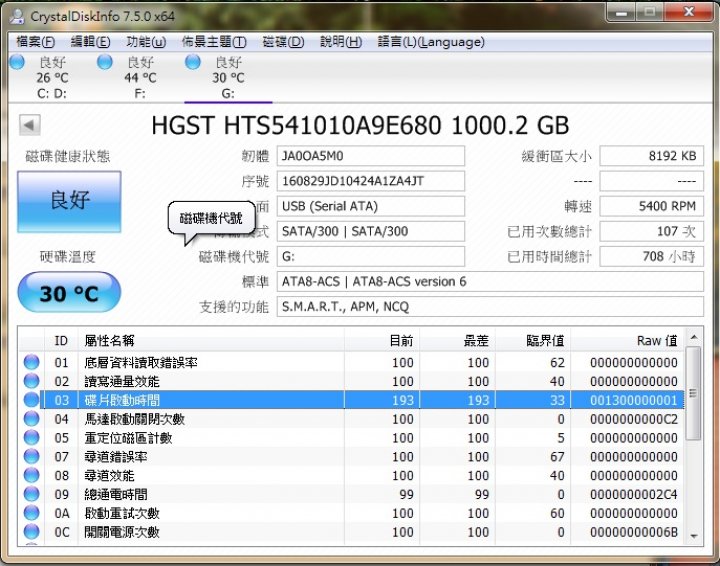Open the 編輯(E) menu
Viewport: 720px width, 566px height.
[x=90, y=42]
